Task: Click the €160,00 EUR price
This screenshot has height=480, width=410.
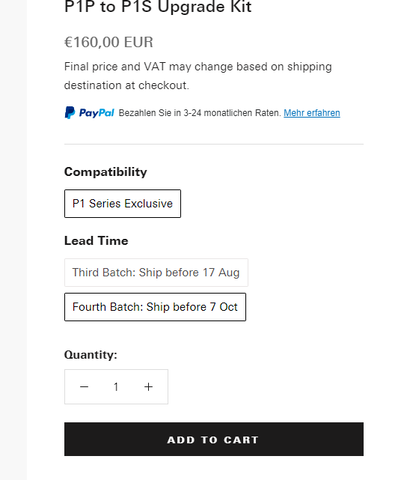Action: pyautogui.click(x=109, y=42)
